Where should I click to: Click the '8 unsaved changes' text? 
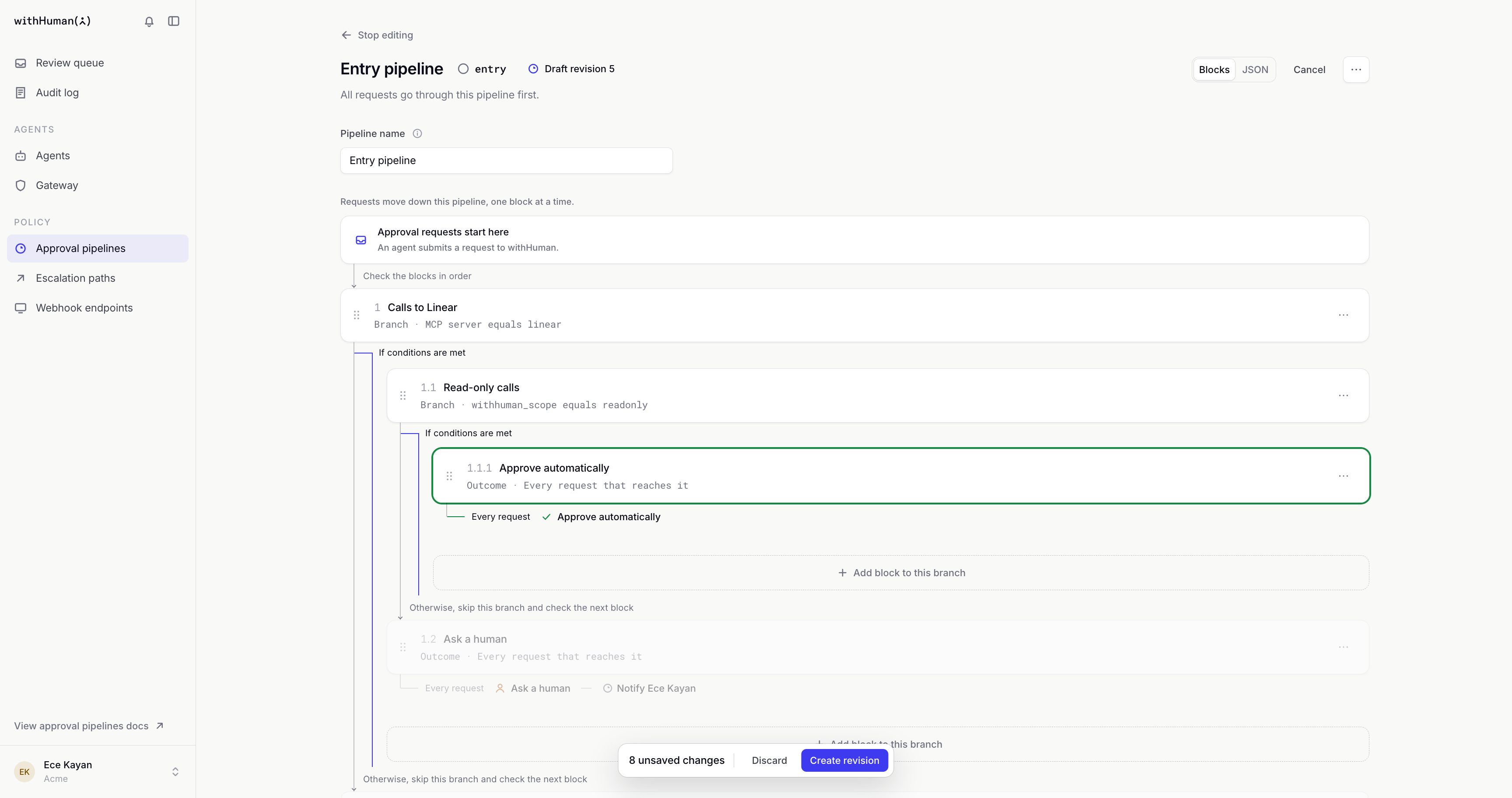pos(677,760)
